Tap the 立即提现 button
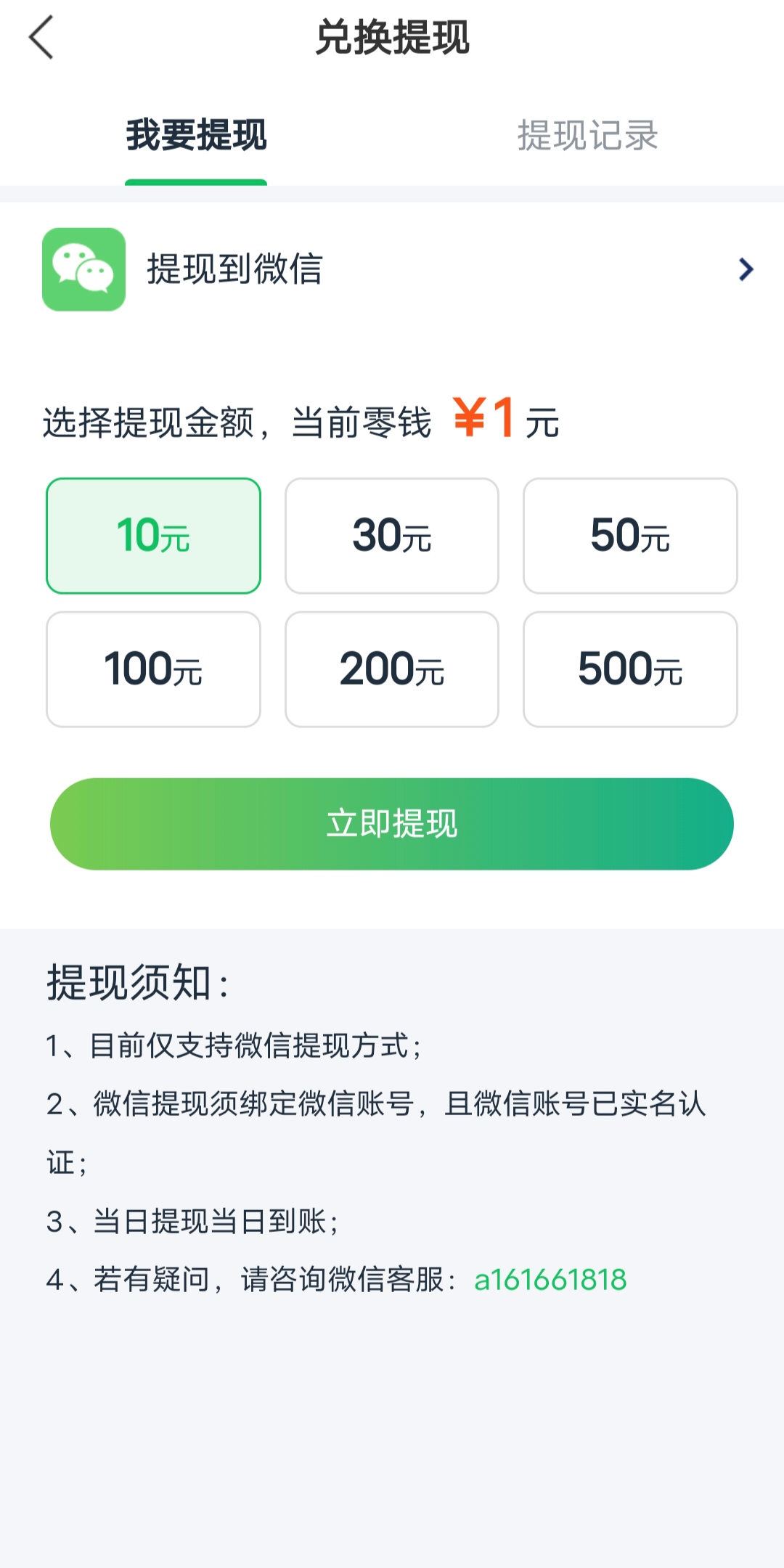This screenshot has height=1568, width=784. click(x=392, y=824)
